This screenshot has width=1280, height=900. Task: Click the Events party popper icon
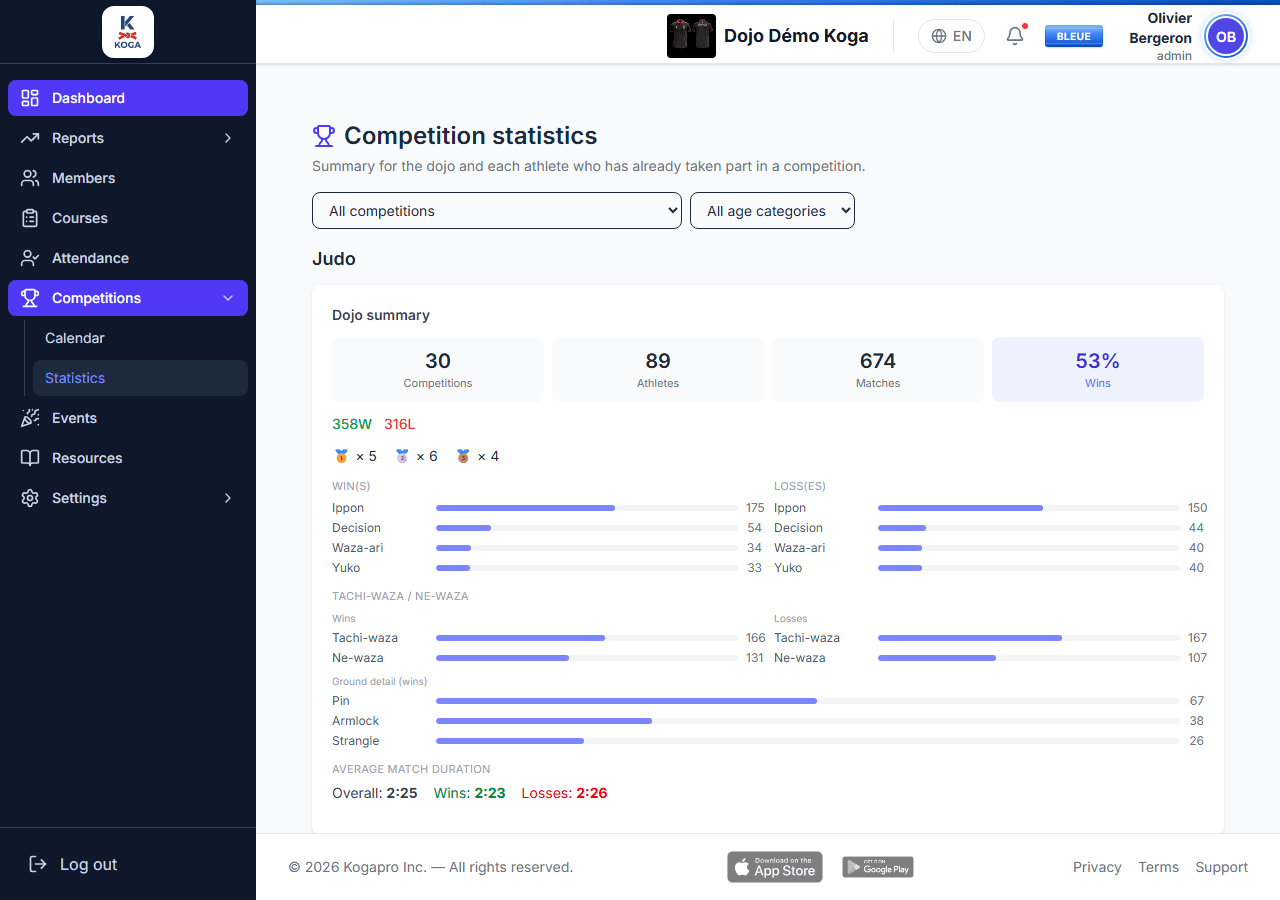point(30,418)
